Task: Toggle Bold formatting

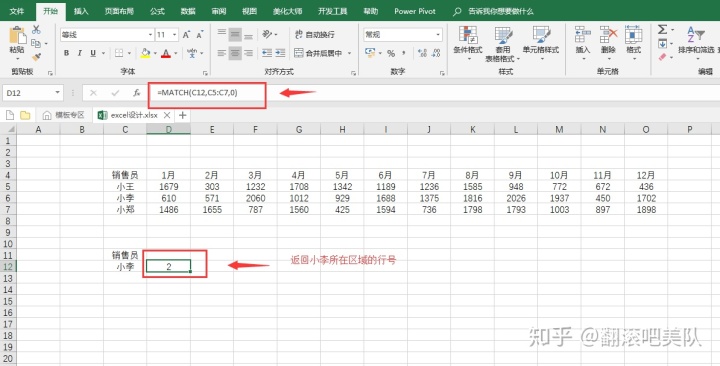Action: coord(67,53)
